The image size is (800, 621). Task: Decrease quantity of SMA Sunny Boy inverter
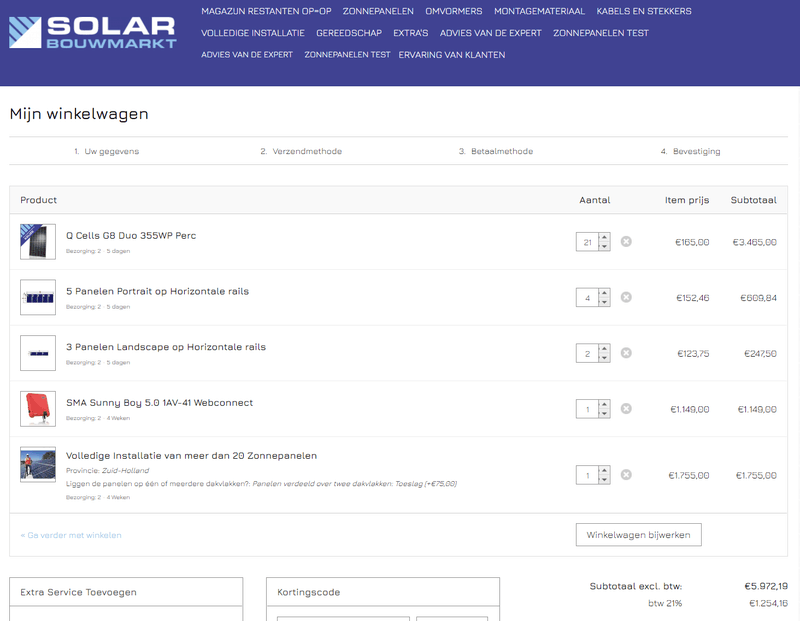604,413
